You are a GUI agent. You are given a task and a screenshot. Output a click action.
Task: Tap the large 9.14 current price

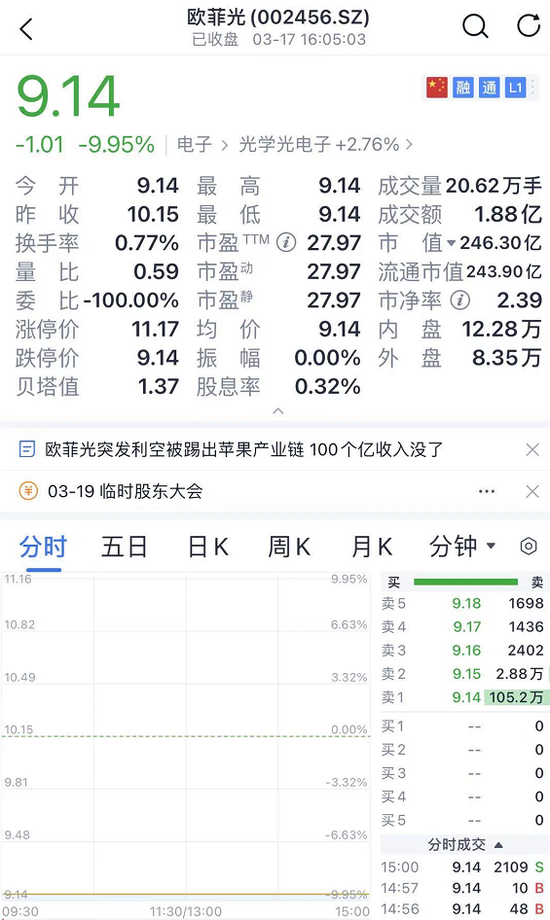pos(68,97)
